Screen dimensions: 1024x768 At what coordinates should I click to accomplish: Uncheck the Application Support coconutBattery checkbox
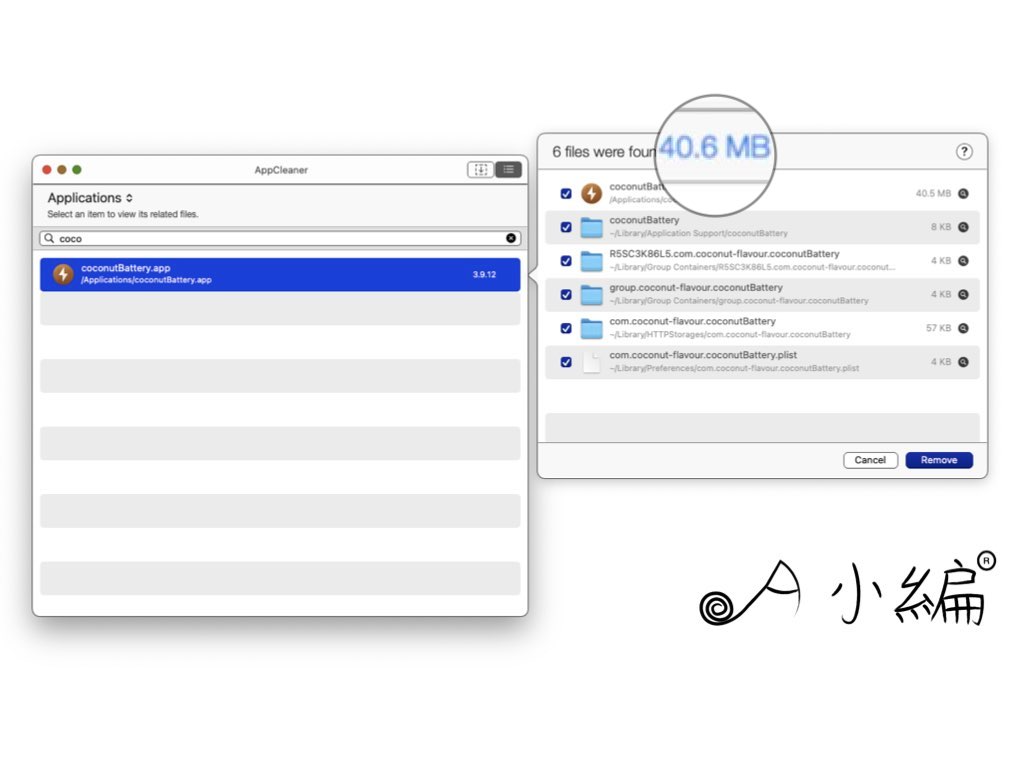click(x=566, y=227)
